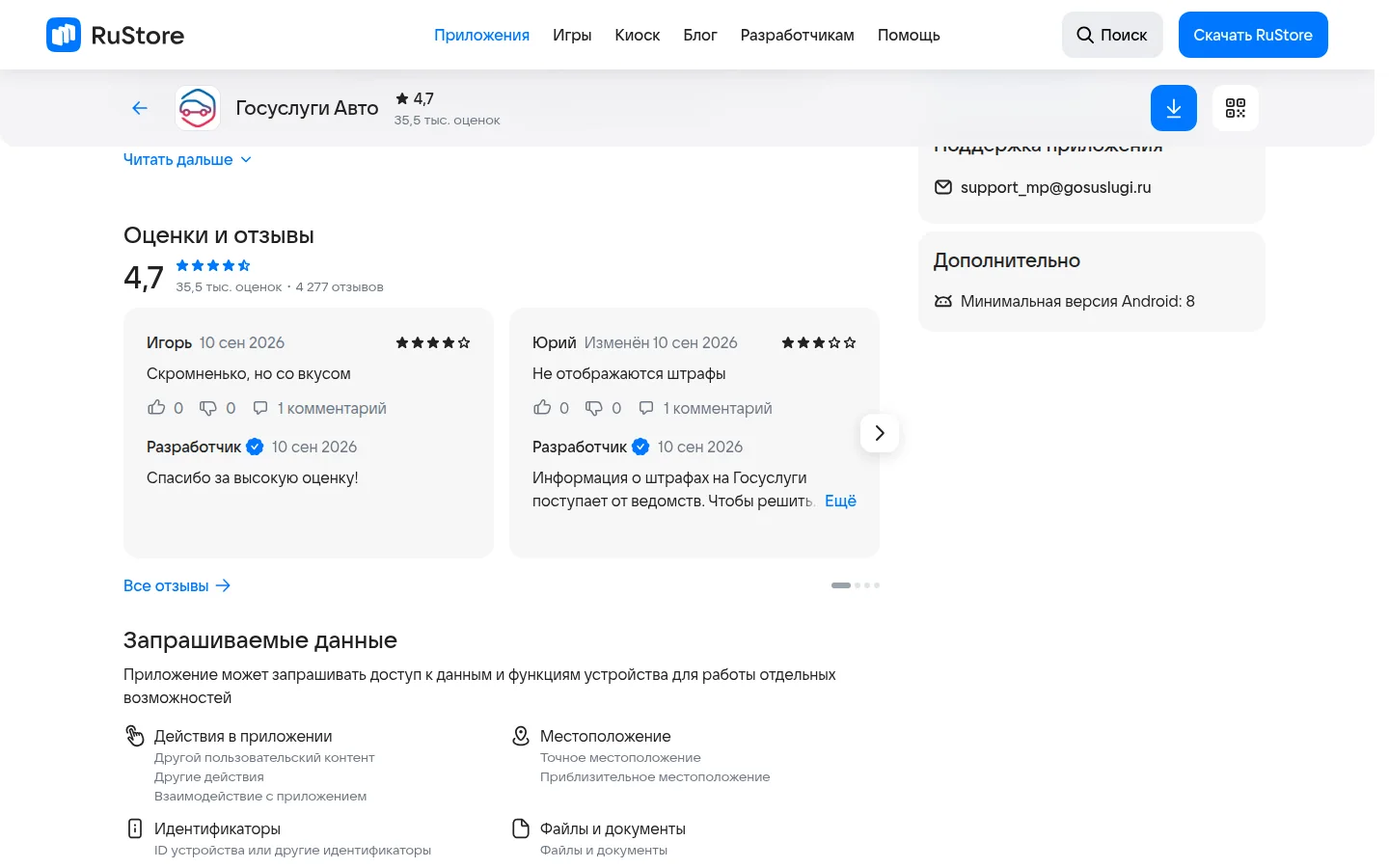Screen dimensions: 1389x868
Task: Like Игорь's review with thumbs up
Action: (156, 408)
